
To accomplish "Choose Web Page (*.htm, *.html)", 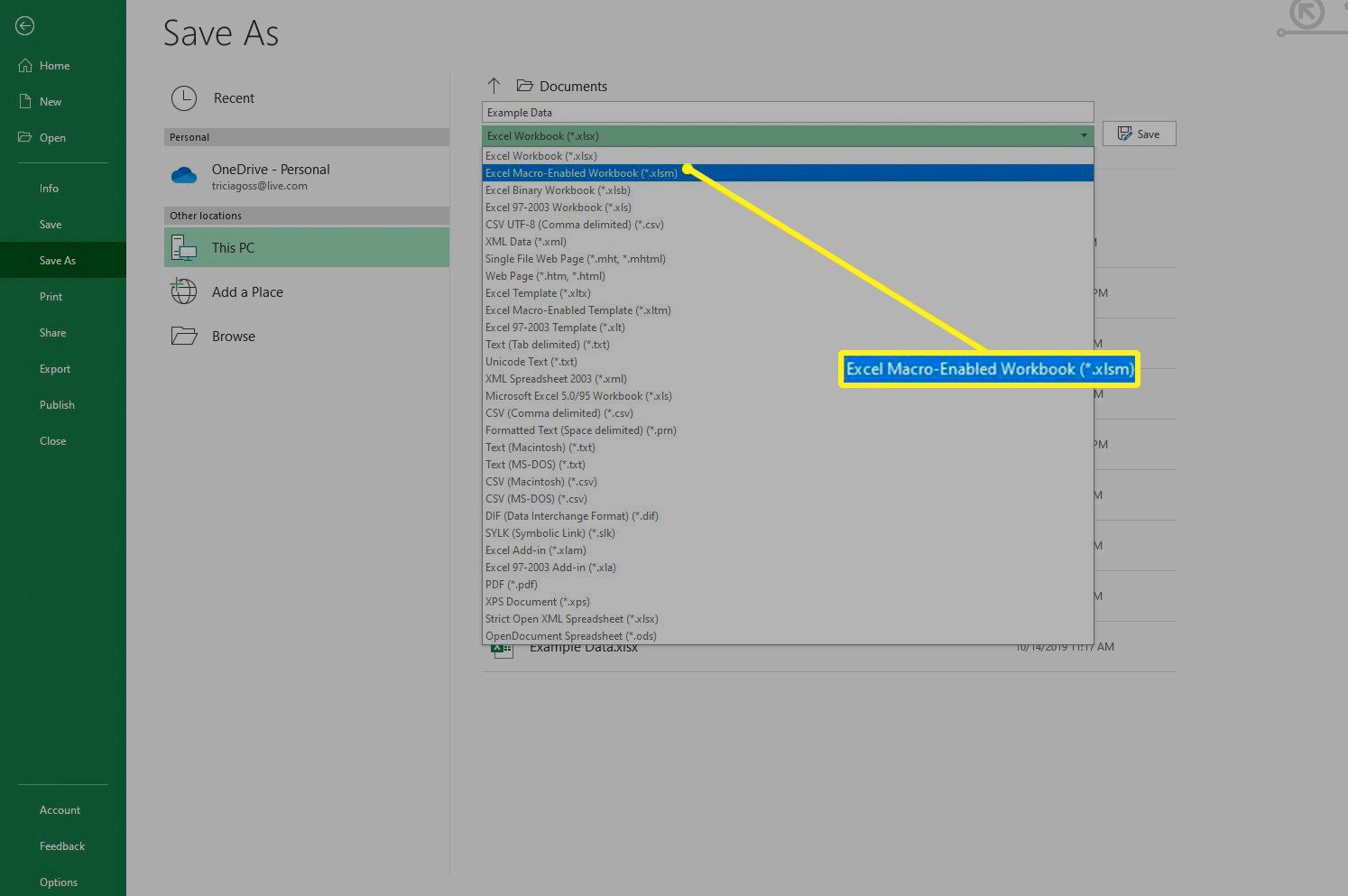I will click(x=788, y=276).
